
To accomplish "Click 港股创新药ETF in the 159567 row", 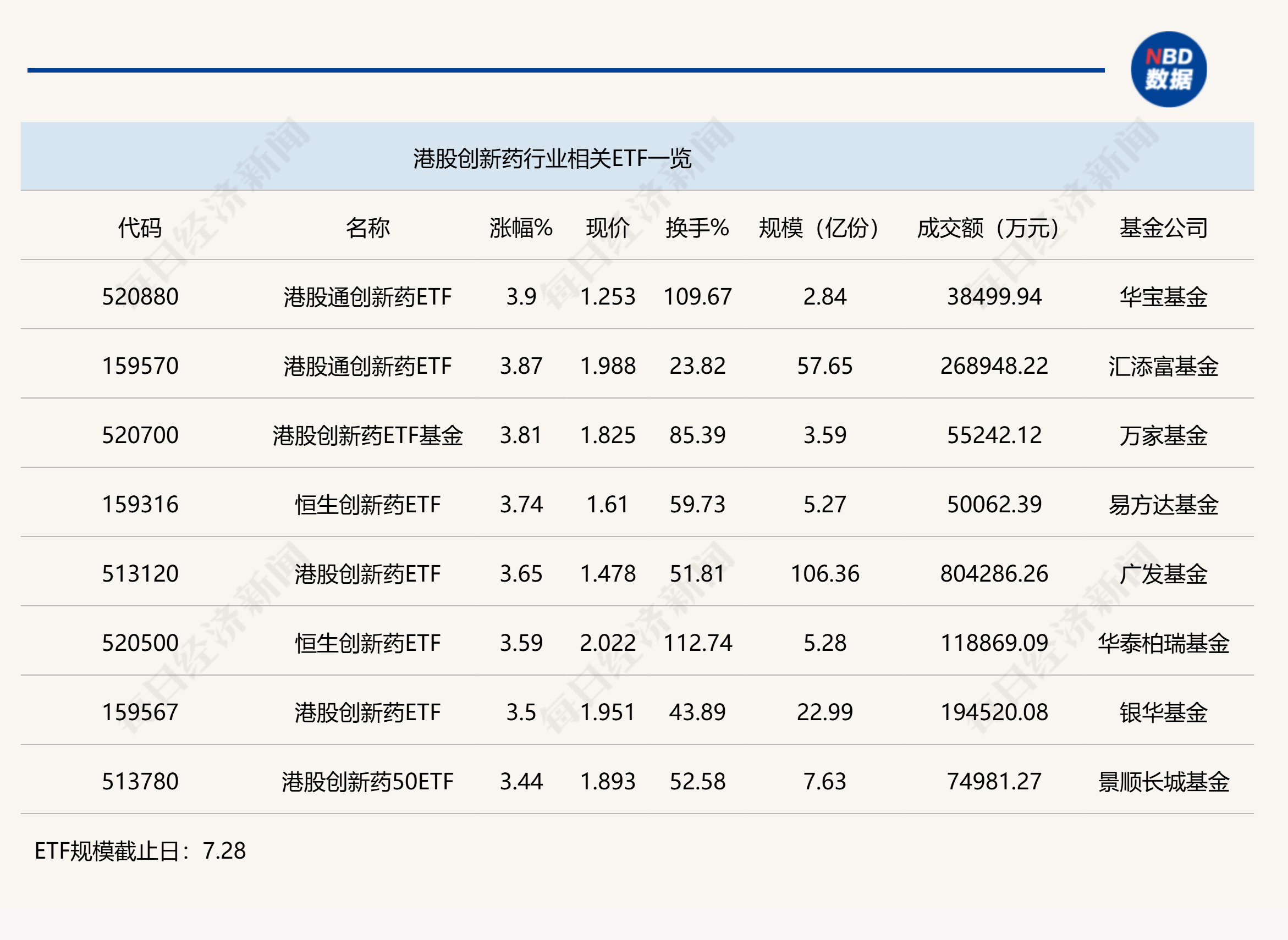I will click(x=368, y=712).
